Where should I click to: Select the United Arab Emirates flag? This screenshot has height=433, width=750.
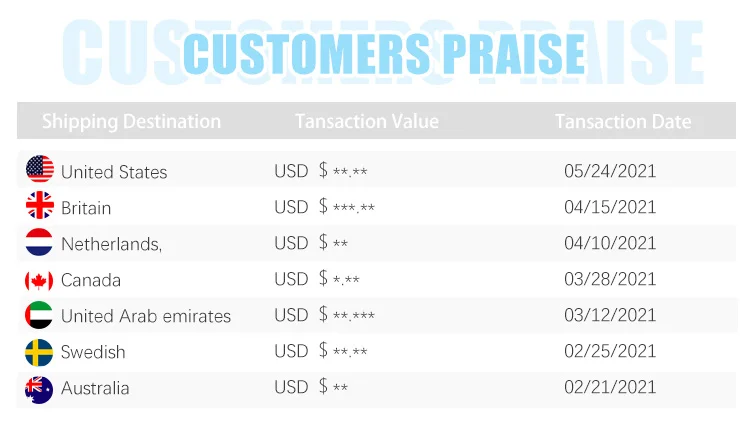click(40, 315)
